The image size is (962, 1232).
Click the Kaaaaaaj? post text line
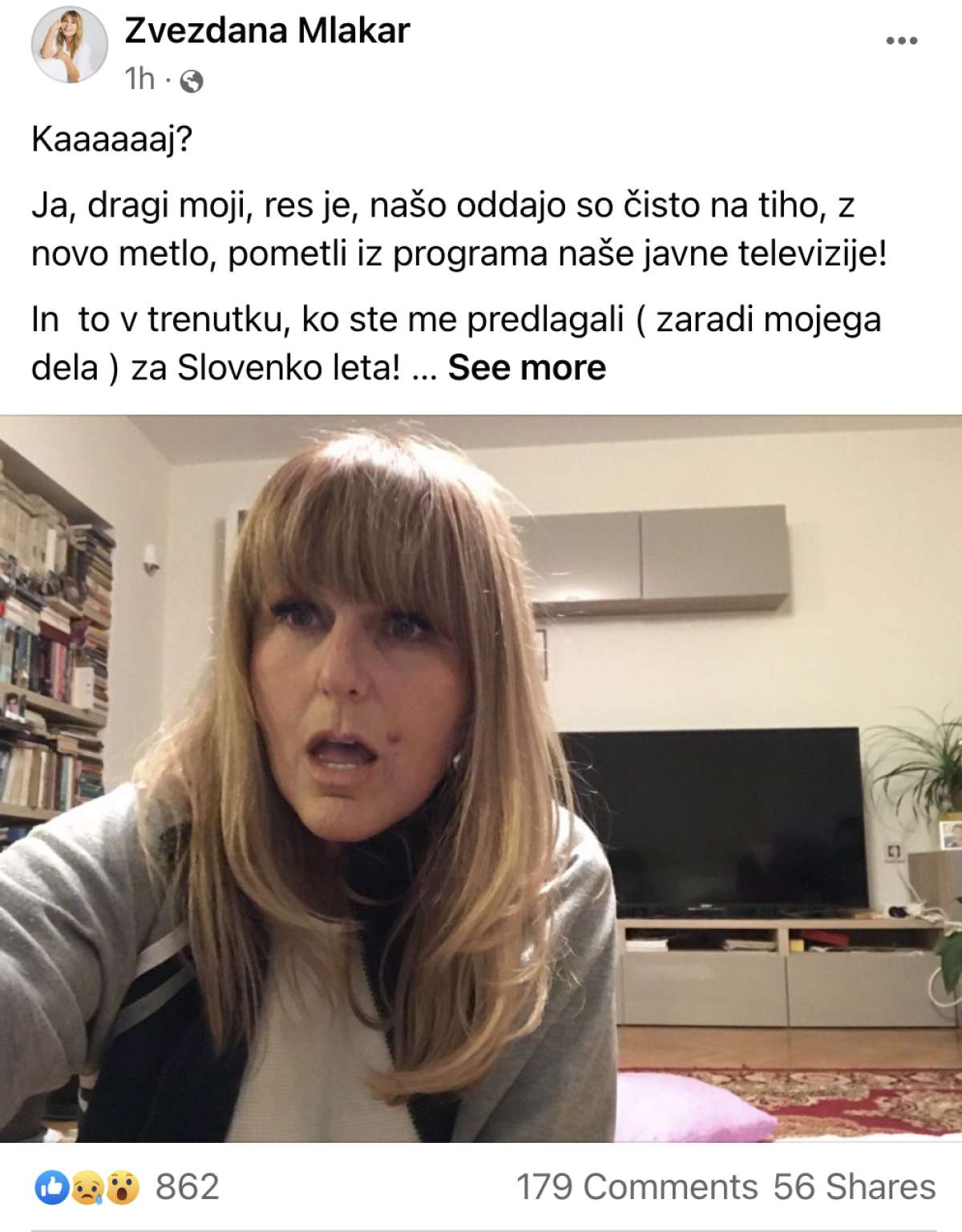tap(112, 139)
